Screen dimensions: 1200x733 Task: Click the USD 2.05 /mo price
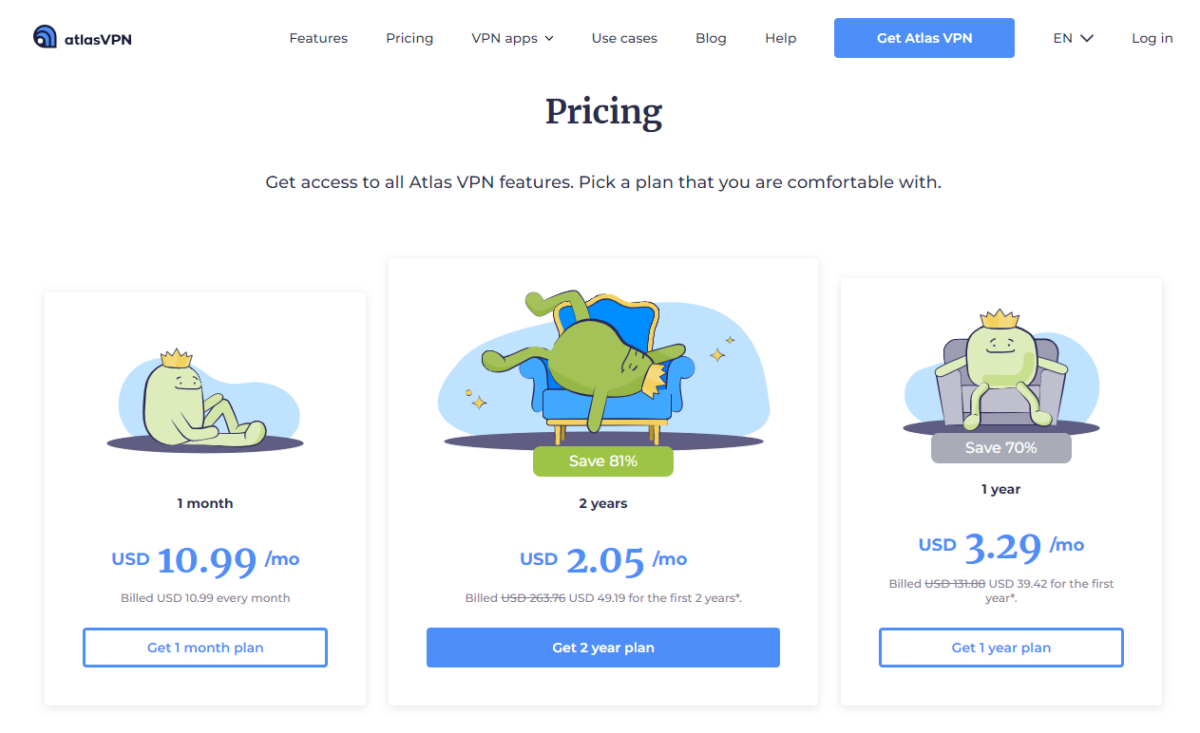tap(603, 560)
